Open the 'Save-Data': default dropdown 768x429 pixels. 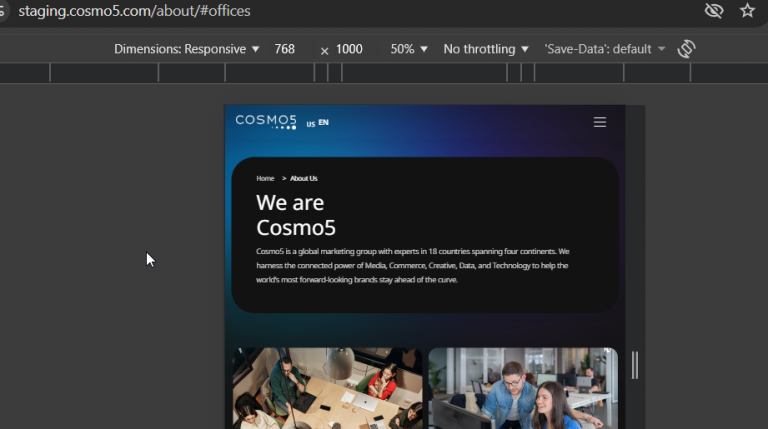point(605,49)
